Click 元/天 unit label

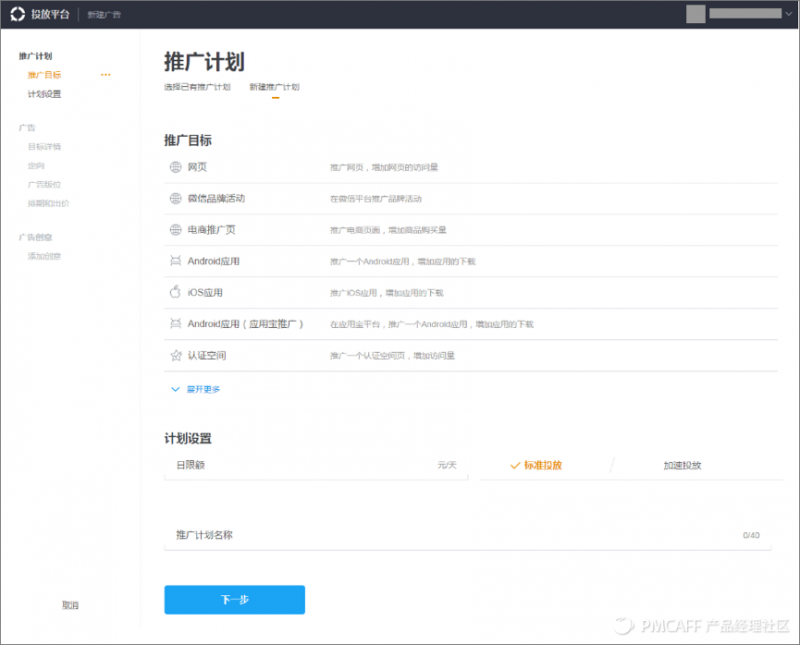[x=447, y=465]
